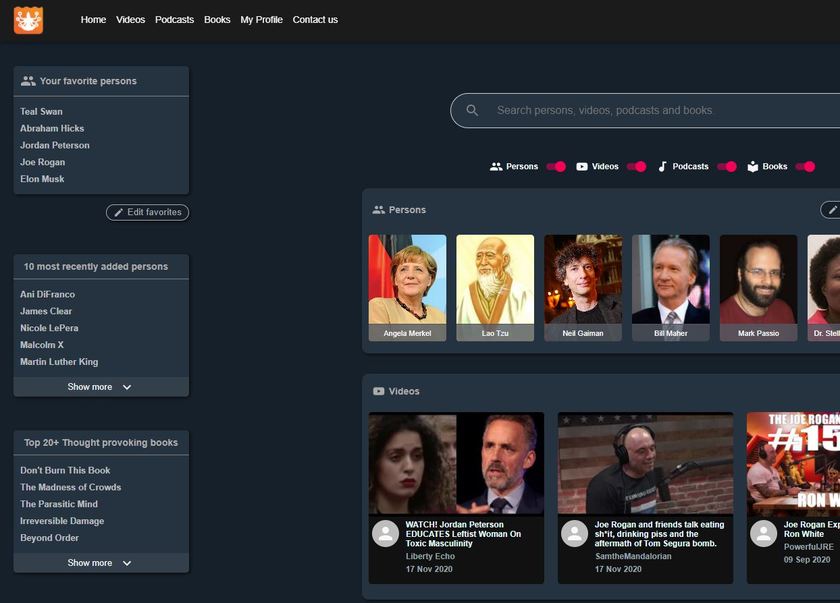Click the Liberty Echo channel avatar icon
The image size is (840, 603).
coord(385,533)
